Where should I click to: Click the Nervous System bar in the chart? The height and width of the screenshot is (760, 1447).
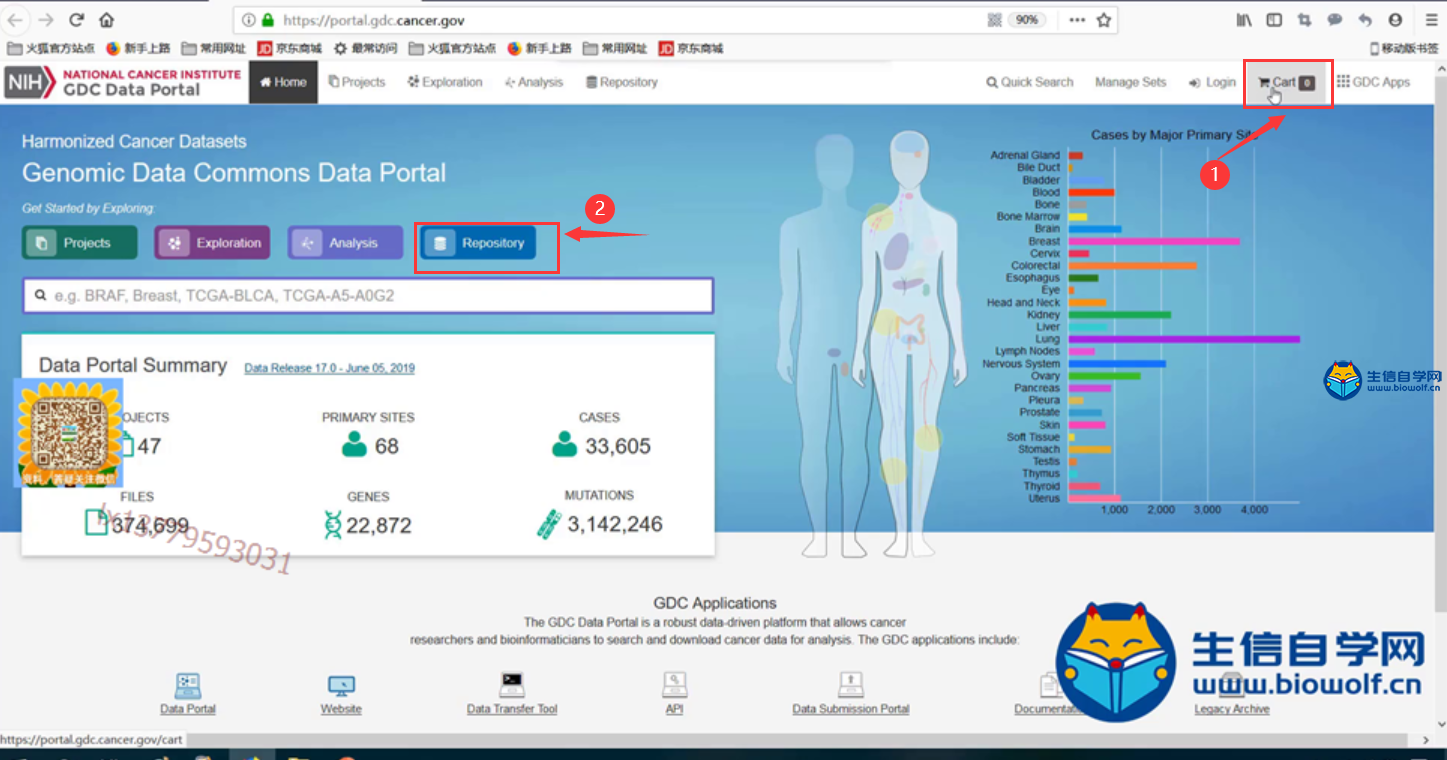(1117, 364)
